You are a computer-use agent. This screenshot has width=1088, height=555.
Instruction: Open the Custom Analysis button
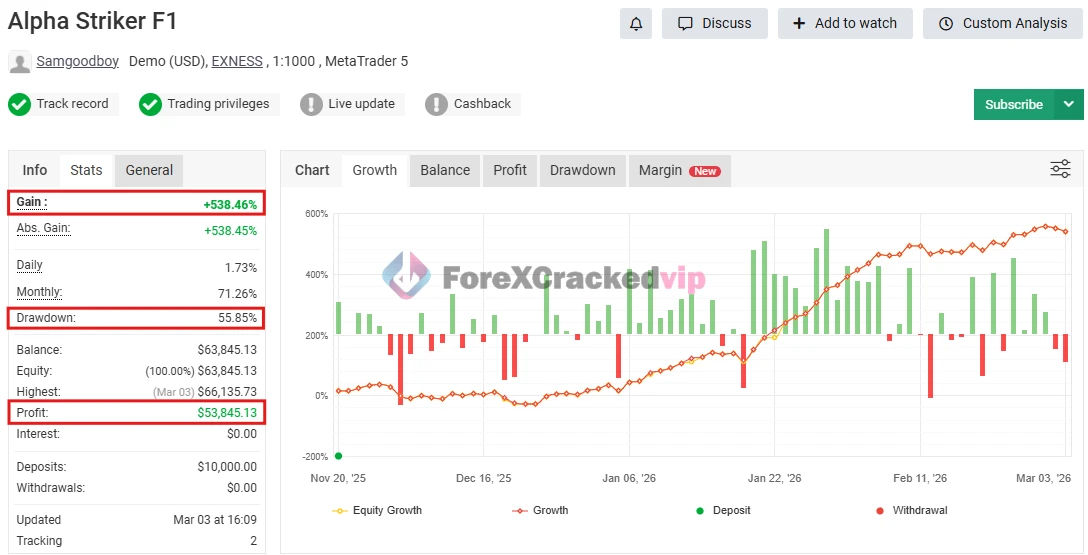point(1003,23)
